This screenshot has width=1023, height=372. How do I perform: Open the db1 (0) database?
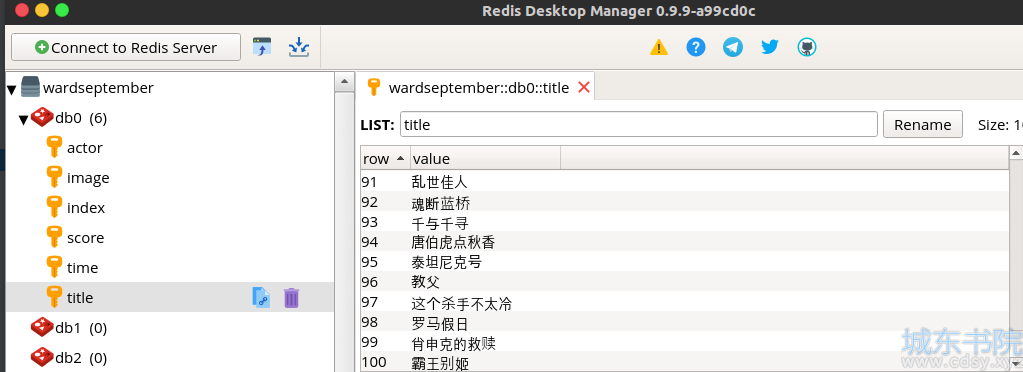point(81,328)
